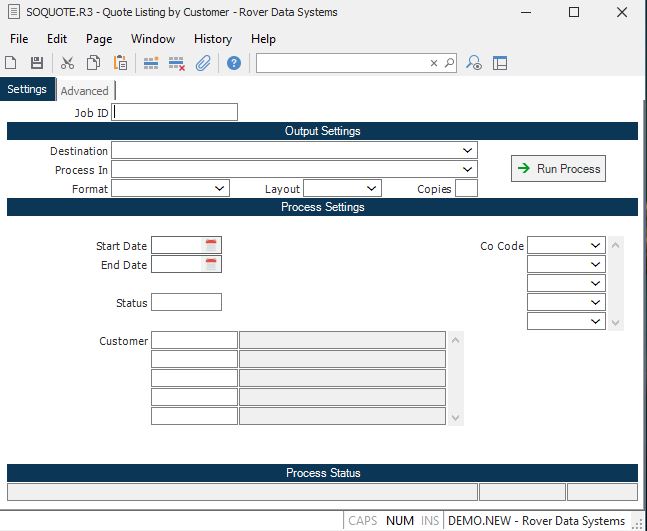Expand the Destination dropdown
The image size is (647, 531).
point(468,150)
